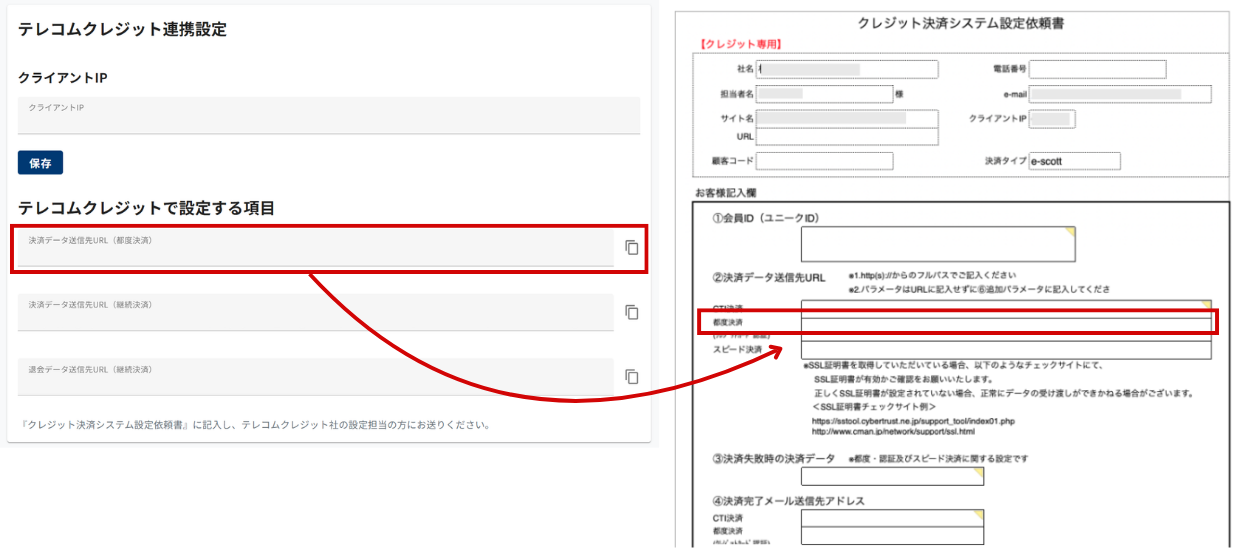Click the 社名 field in the request form

click(x=847, y=69)
